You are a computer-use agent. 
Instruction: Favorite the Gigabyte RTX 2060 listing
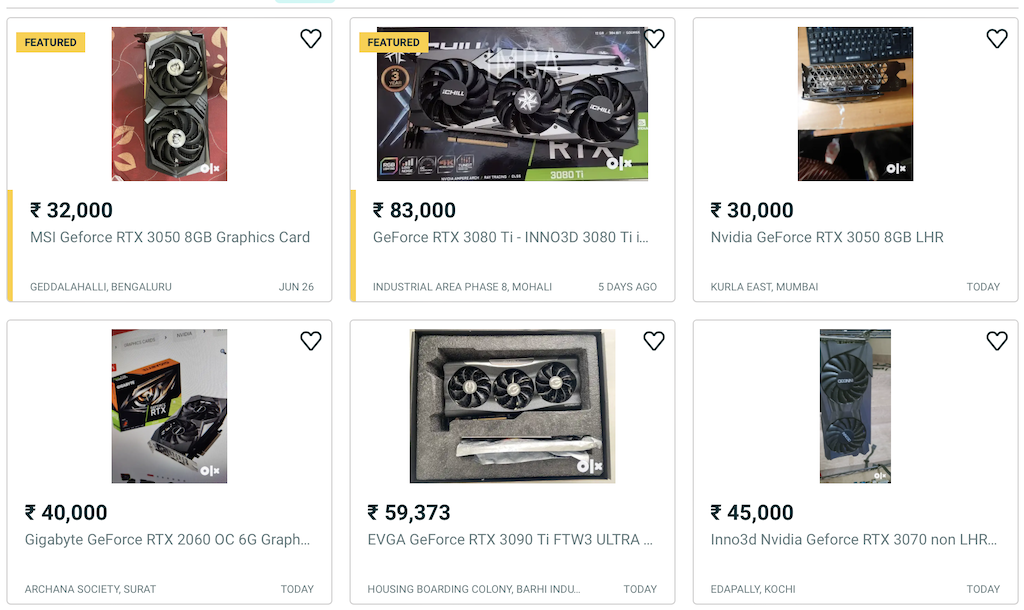tap(311, 341)
